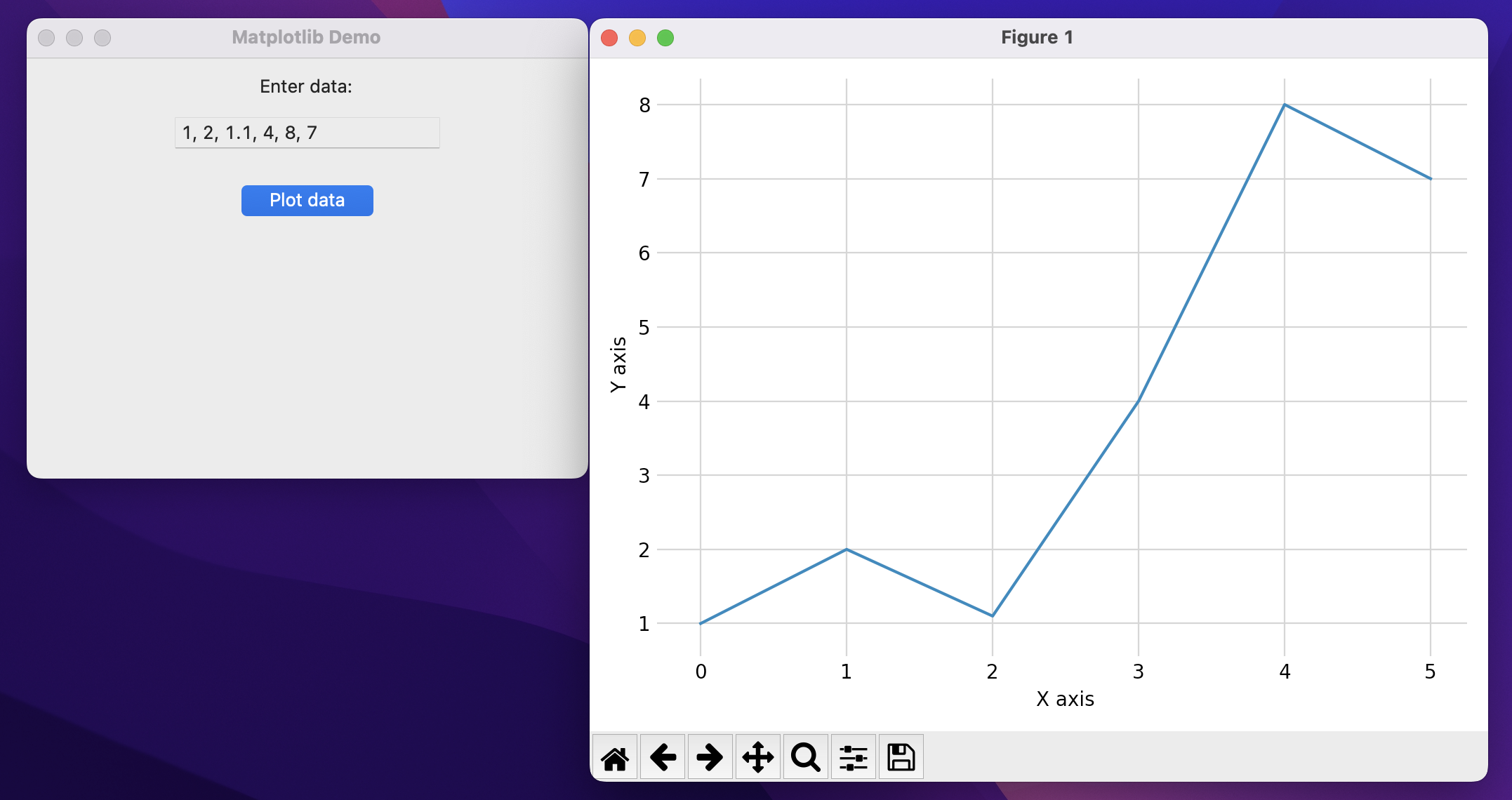Click the Matplotlib Demo title text
Viewport: 1512px width, 800px height.
point(306,37)
